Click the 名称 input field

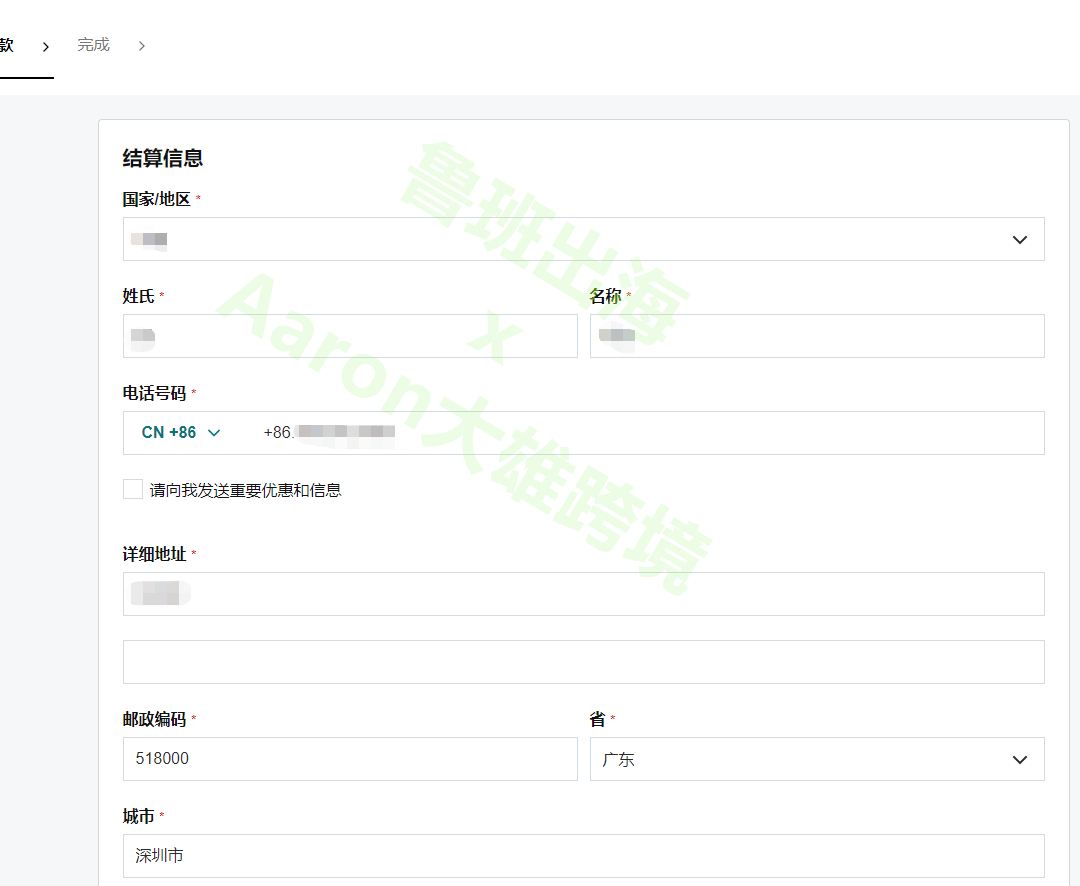(817, 336)
